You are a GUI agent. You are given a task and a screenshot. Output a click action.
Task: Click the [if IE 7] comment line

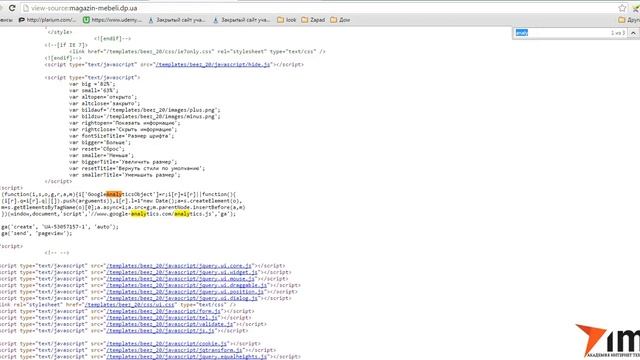click(x=66, y=45)
